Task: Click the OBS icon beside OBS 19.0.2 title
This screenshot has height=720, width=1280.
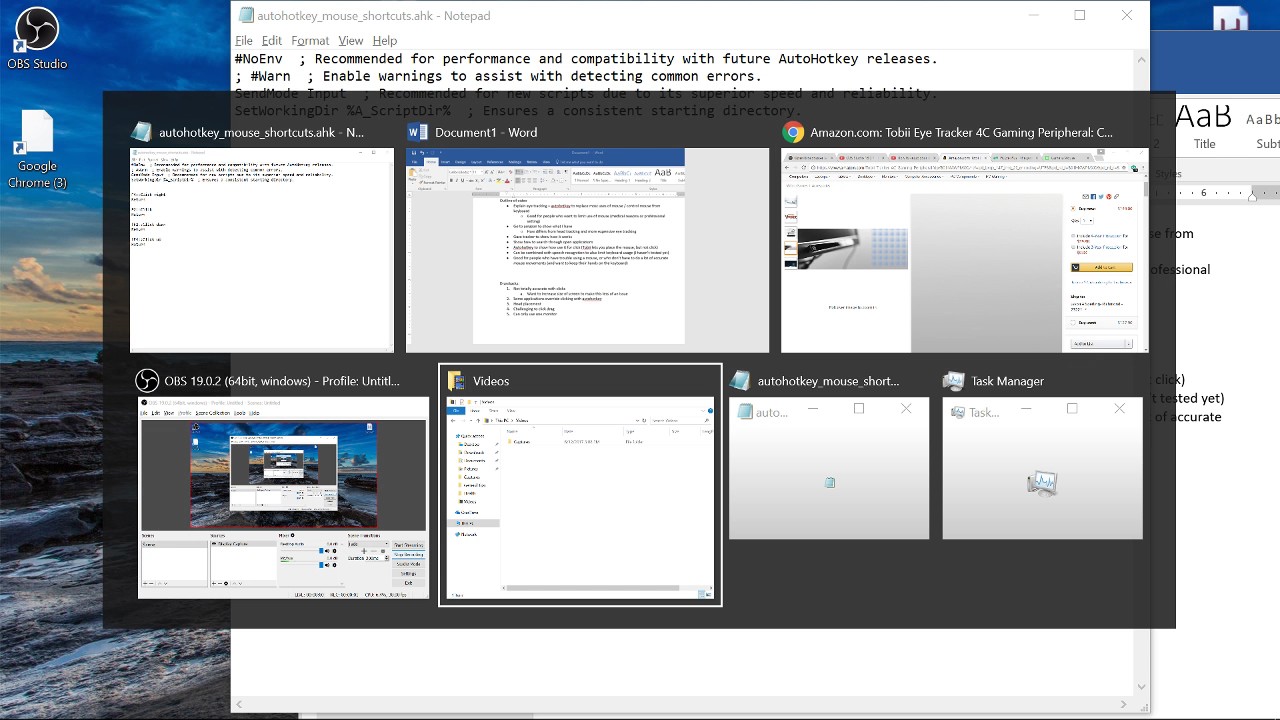Action: click(147, 381)
